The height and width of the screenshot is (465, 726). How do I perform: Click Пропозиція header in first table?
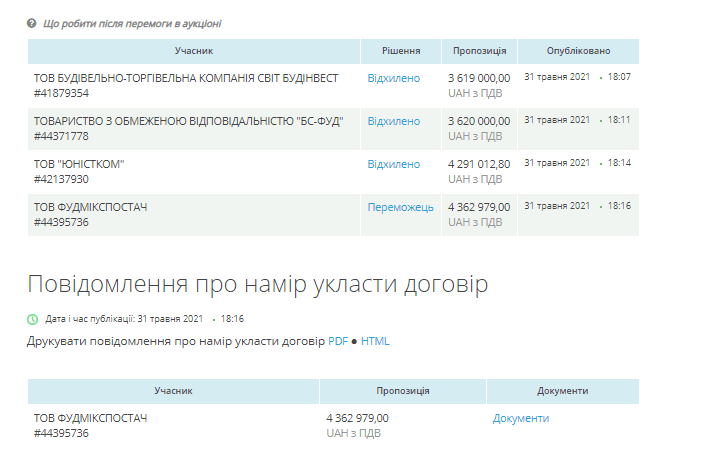(480, 51)
